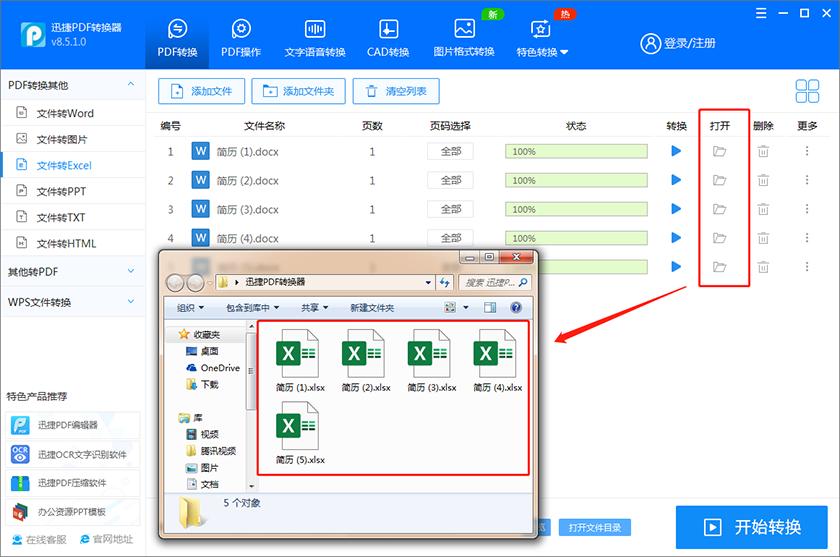Expand the 其他转PDF section
The height and width of the screenshot is (557, 840).
click(73, 272)
